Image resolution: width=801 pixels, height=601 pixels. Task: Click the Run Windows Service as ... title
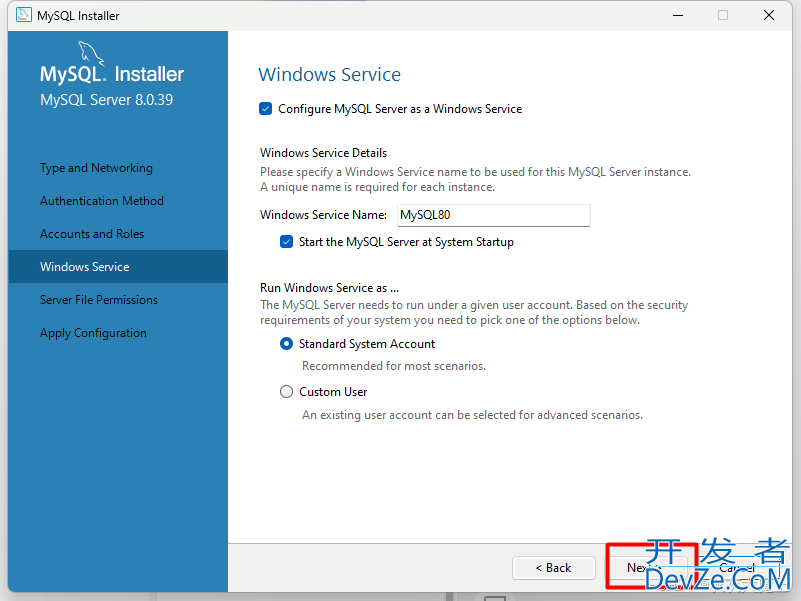329,288
